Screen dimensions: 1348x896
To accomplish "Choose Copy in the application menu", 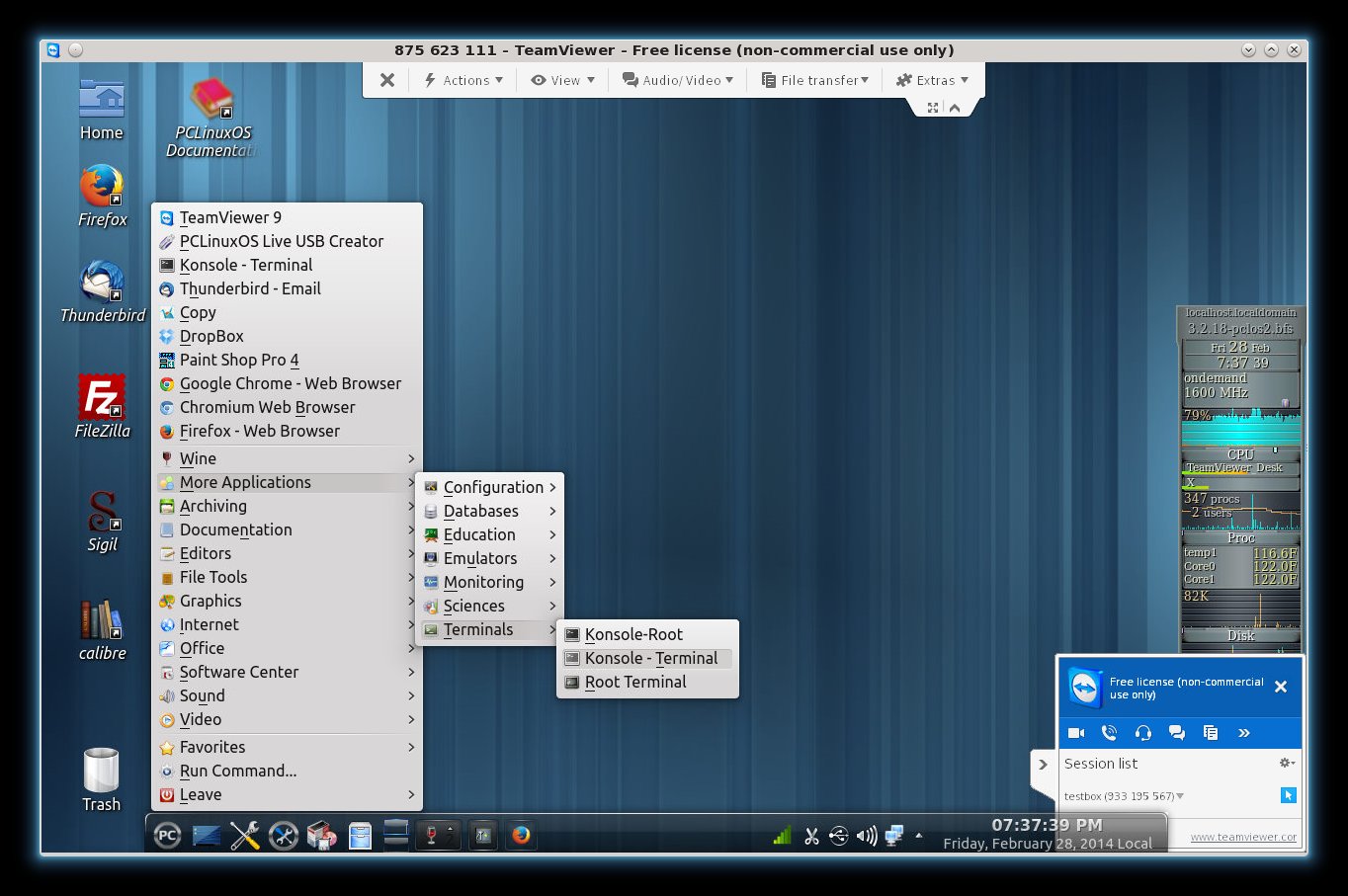I will point(287,312).
